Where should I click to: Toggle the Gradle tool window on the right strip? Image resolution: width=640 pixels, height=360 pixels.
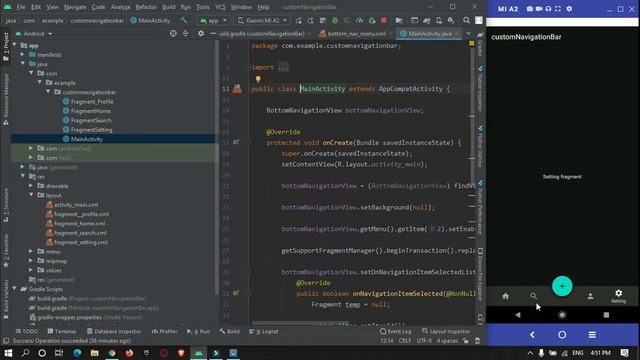click(x=480, y=45)
